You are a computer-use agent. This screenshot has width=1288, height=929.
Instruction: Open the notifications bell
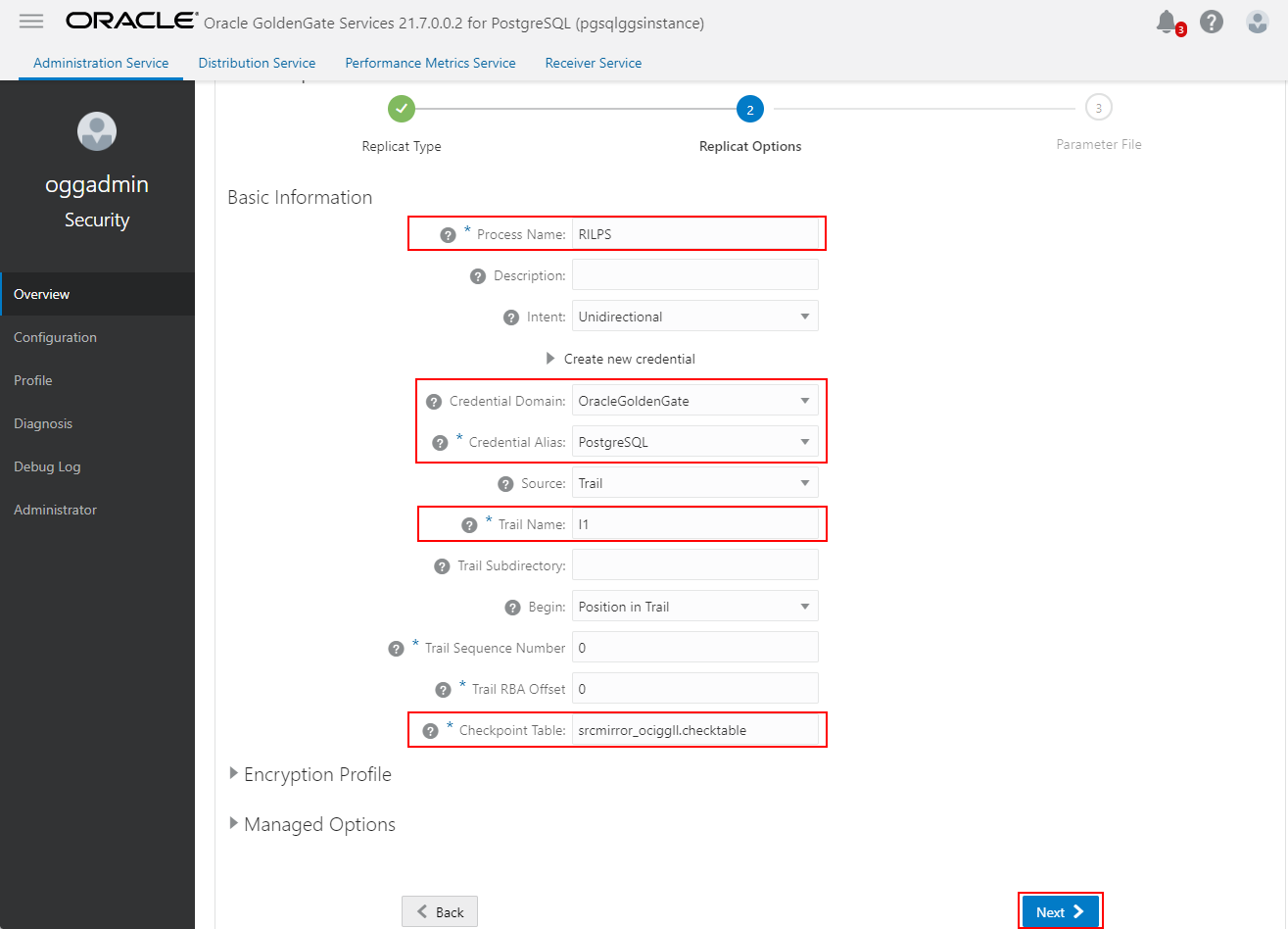tap(1167, 22)
